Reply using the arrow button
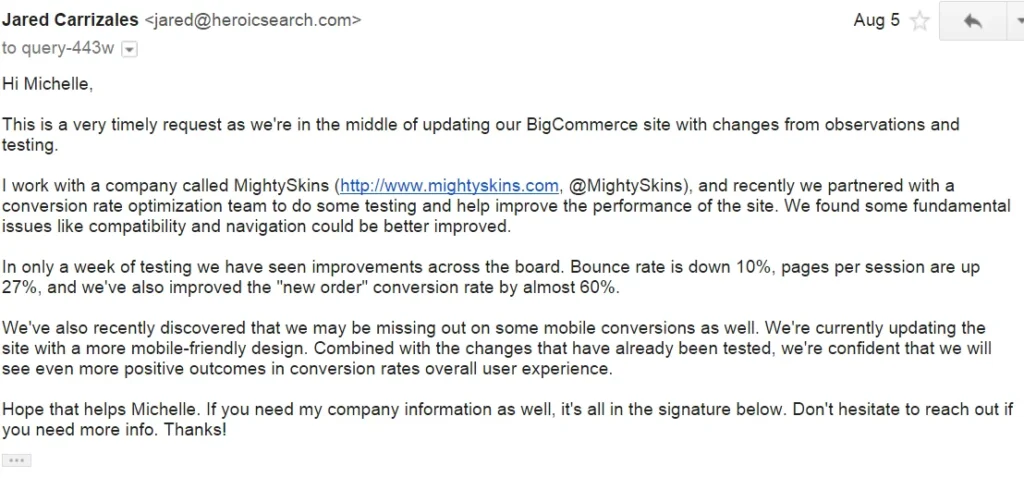 click(x=972, y=21)
